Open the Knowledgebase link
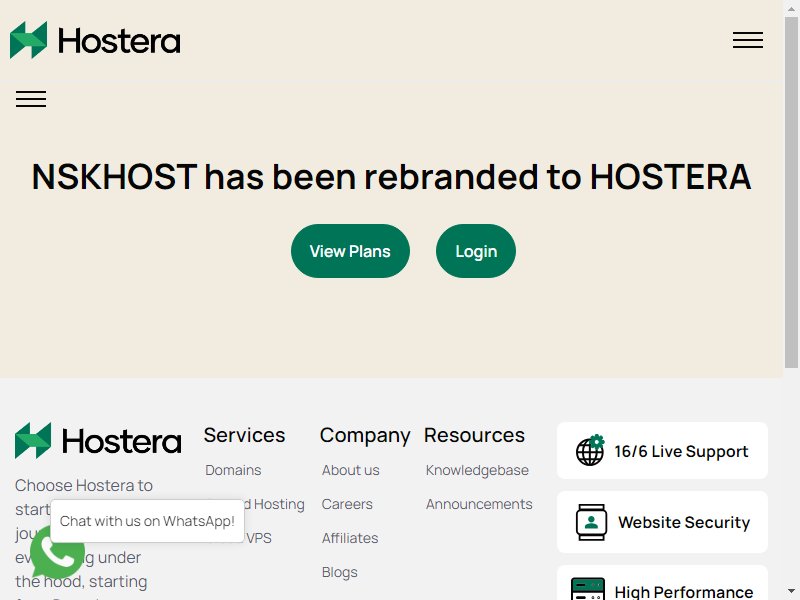 (x=477, y=470)
